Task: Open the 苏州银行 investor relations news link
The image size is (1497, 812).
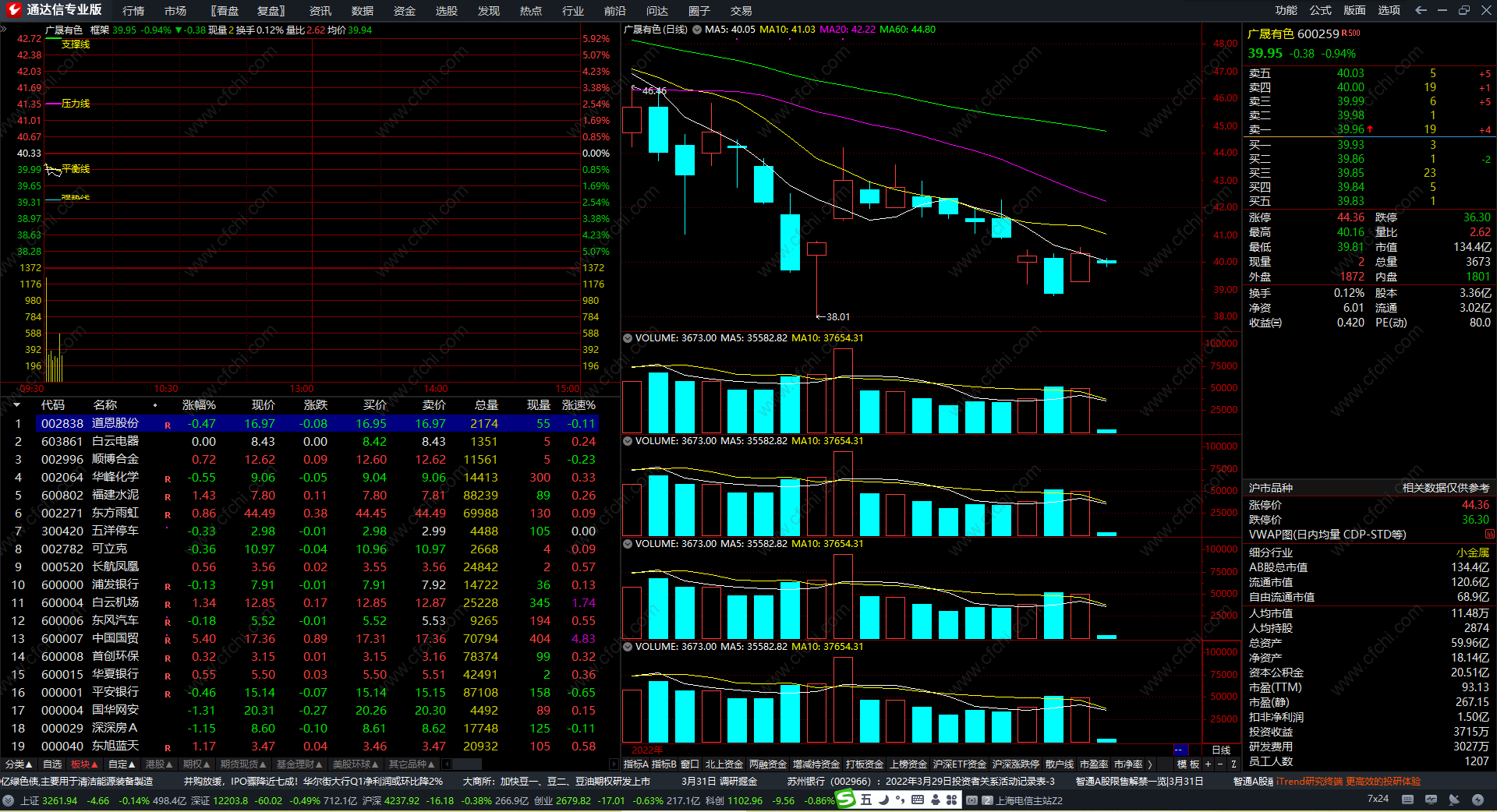Action: 921,781
